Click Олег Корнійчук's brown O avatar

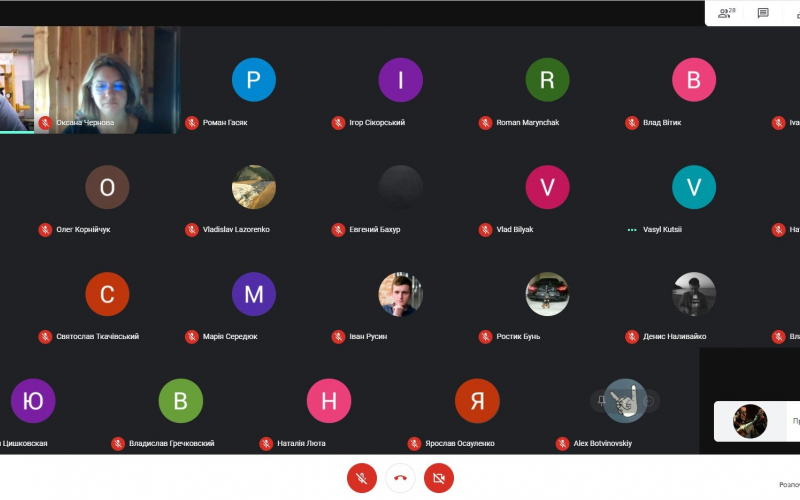[107, 187]
